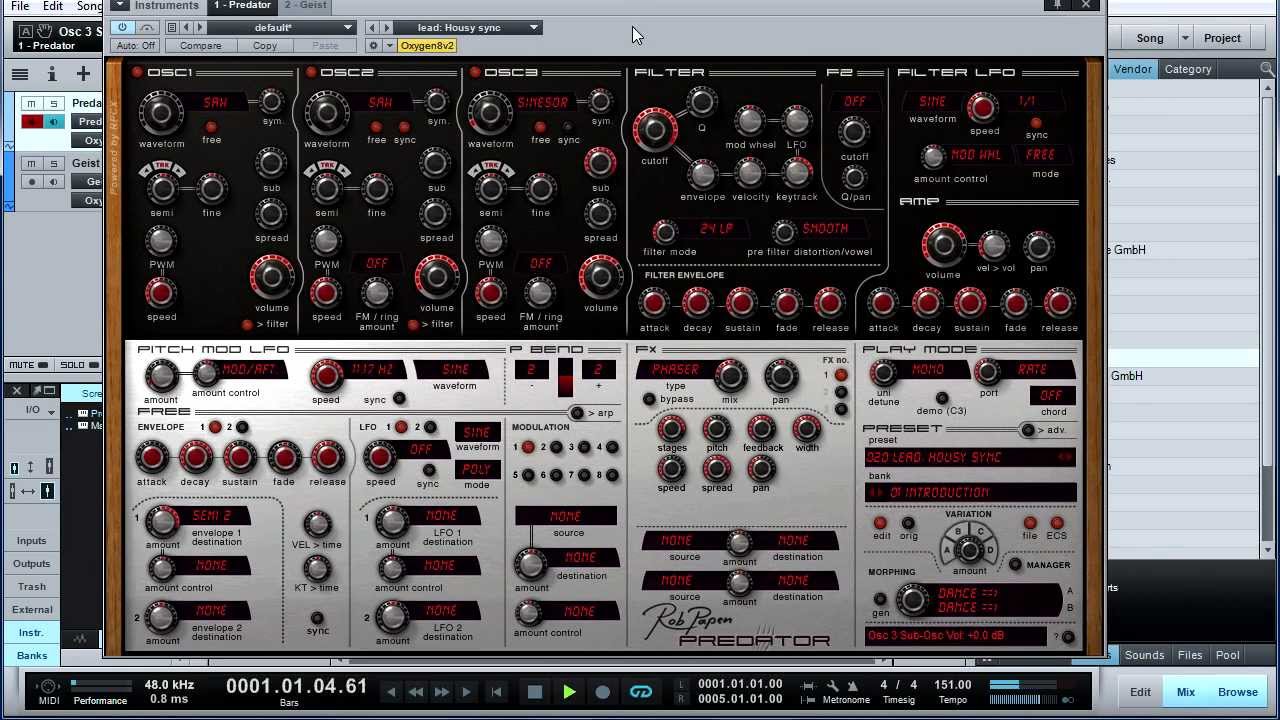
Task: Click the pitch bend slider
Action: tap(565, 379)
